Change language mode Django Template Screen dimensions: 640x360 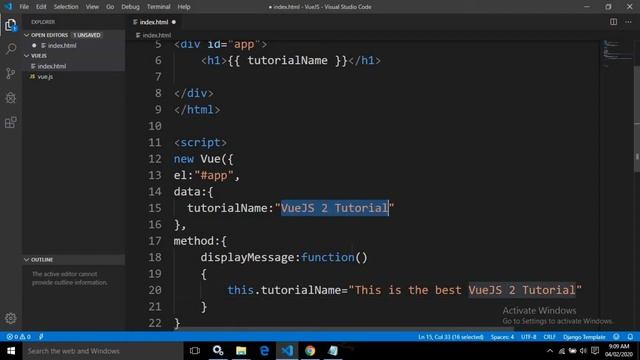pos(584,337)
